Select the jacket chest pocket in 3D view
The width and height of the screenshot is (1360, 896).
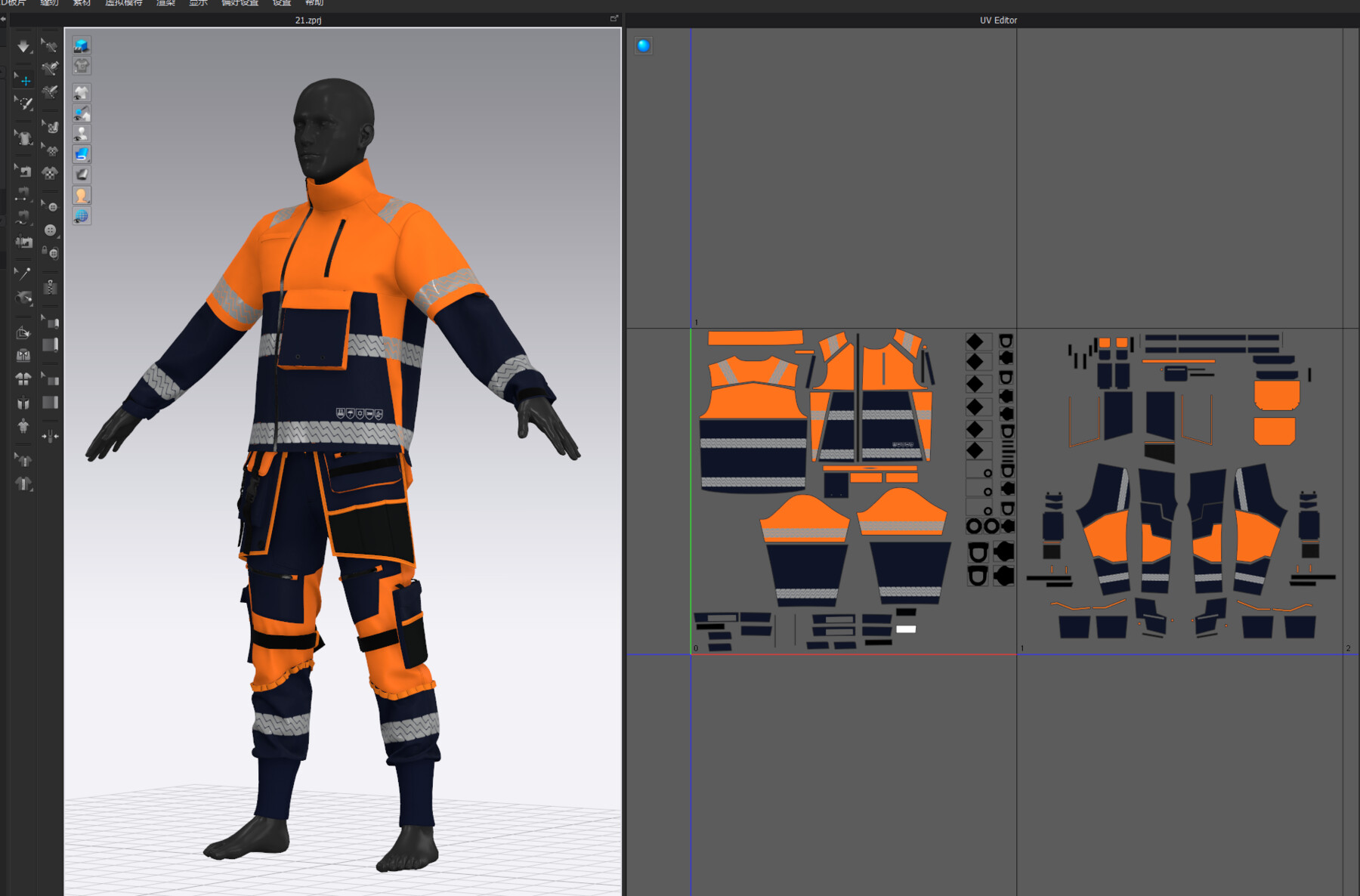click(314, 329)
